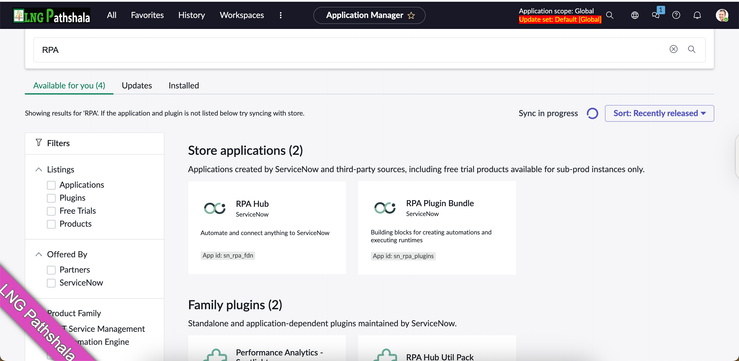Click the Filters funnel icon
739x361 pixels.
[39, 142]
